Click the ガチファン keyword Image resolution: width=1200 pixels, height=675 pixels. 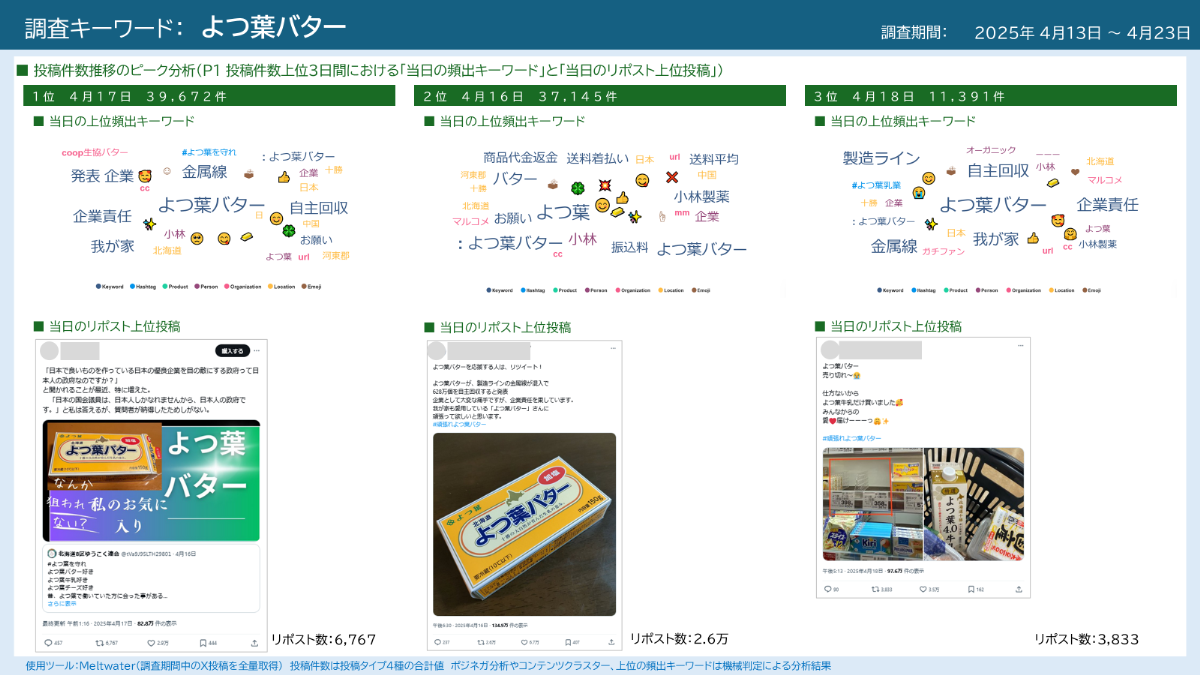click(x=943, y=251)
